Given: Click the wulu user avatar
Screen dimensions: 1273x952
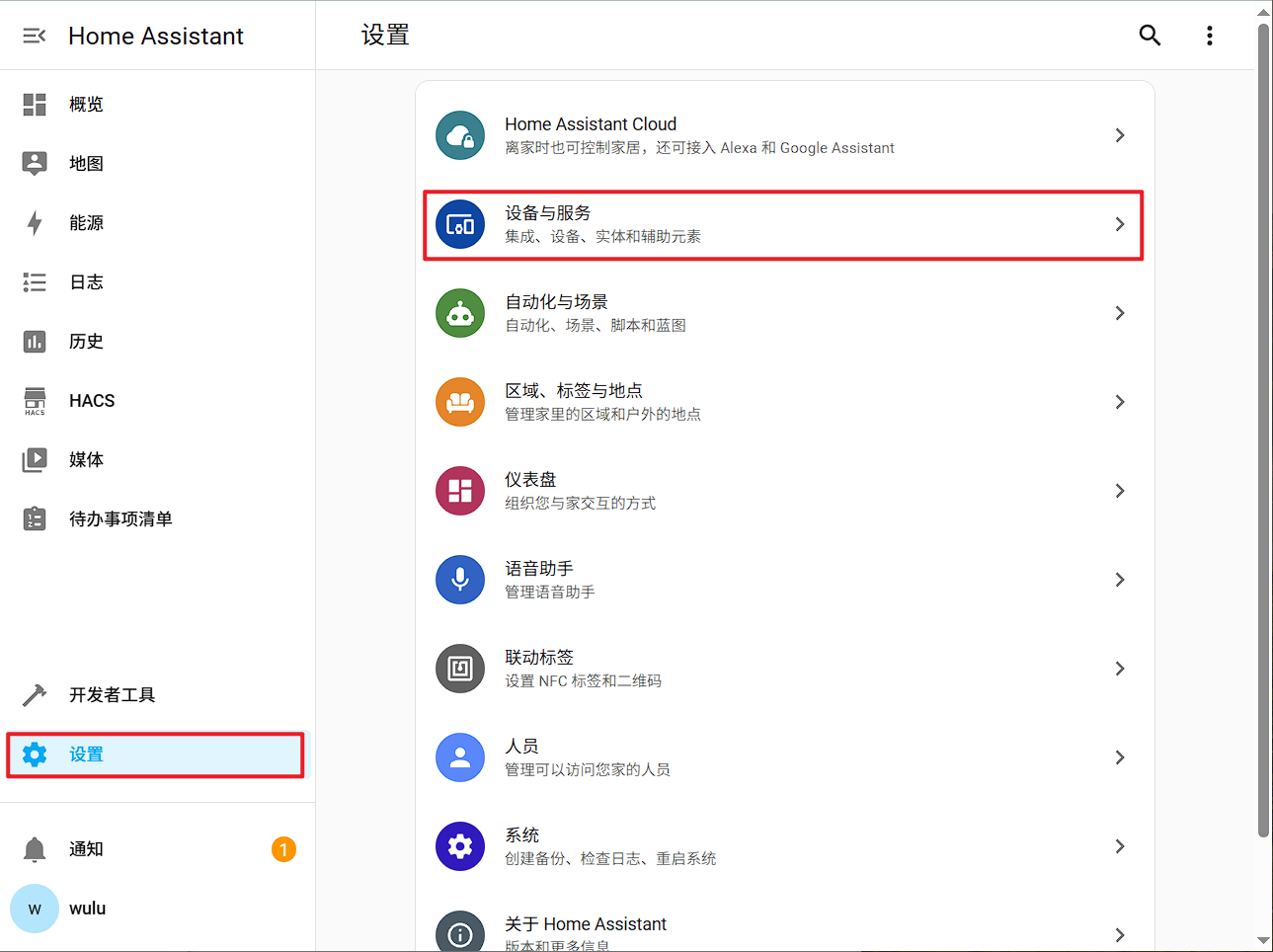Looking at the screenshot, I should click(35, 909).
